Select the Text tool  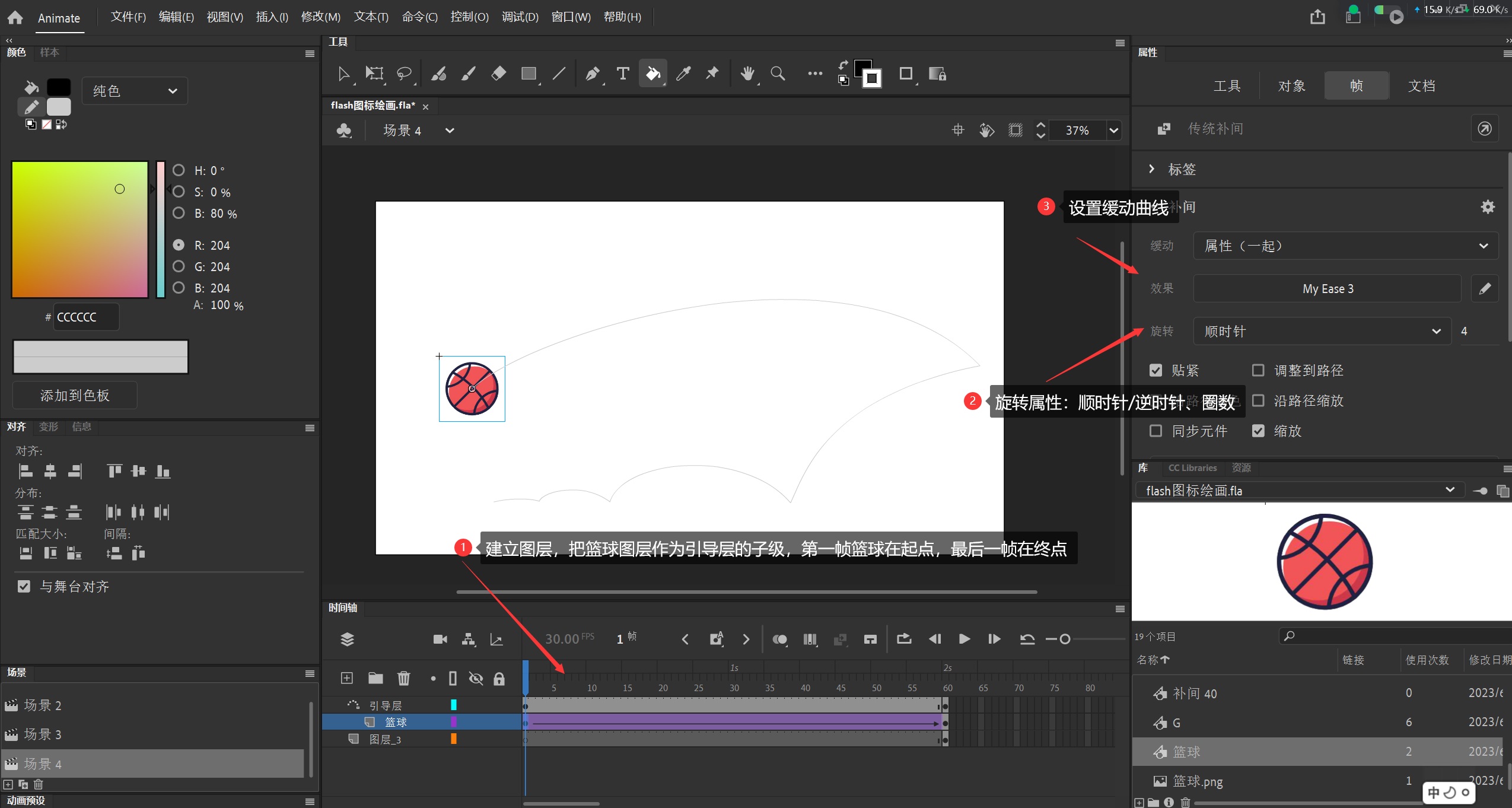pyautogui.click(x=620, y=74)
